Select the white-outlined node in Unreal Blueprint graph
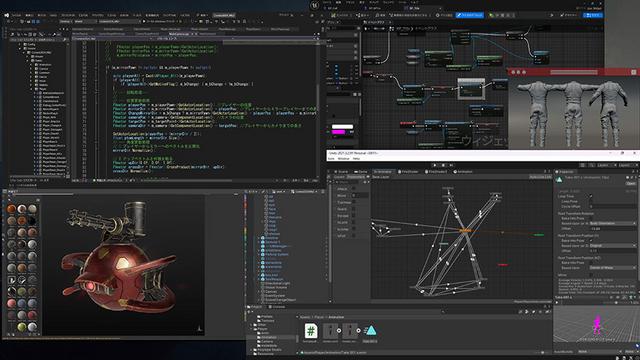This screenshot has width=640, height=360. [x=471, y=89]
